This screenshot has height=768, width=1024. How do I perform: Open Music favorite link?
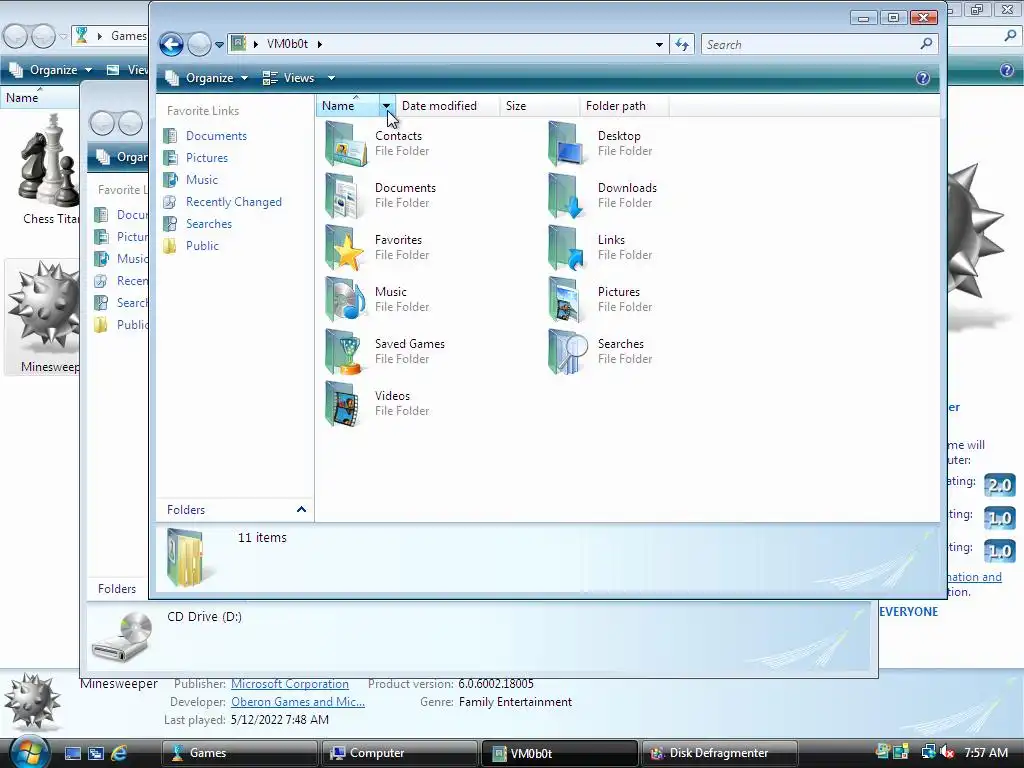click(x=202, y=180)
